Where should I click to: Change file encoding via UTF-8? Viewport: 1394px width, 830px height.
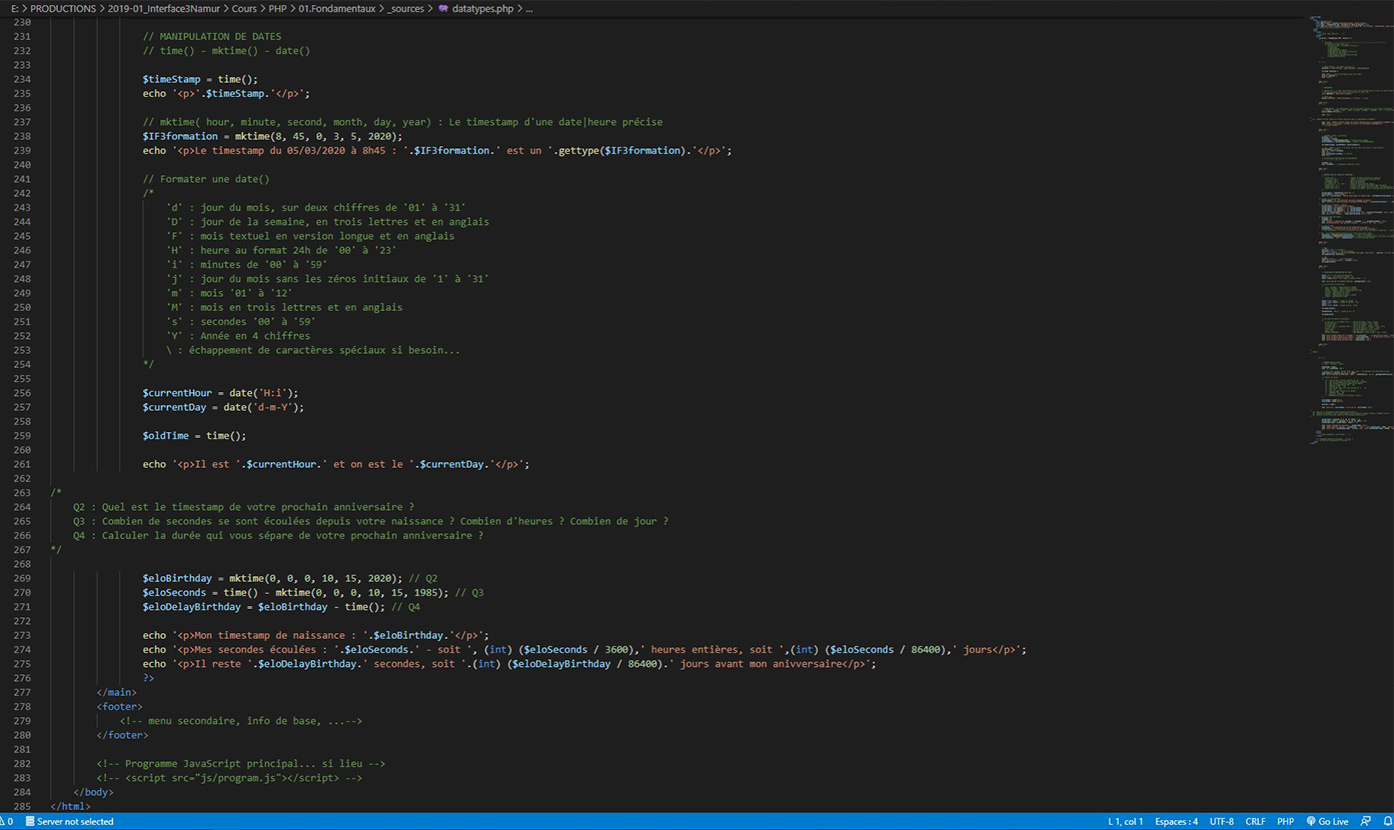1221,822
